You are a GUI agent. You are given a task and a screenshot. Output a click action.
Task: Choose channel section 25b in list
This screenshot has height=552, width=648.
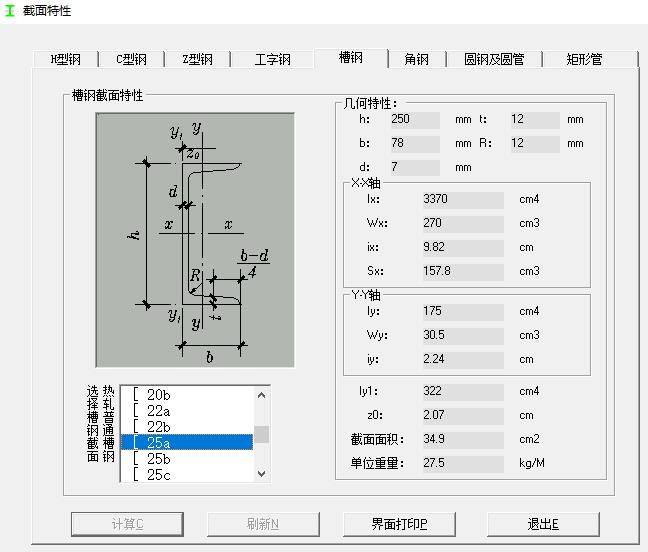pos(187,458)
